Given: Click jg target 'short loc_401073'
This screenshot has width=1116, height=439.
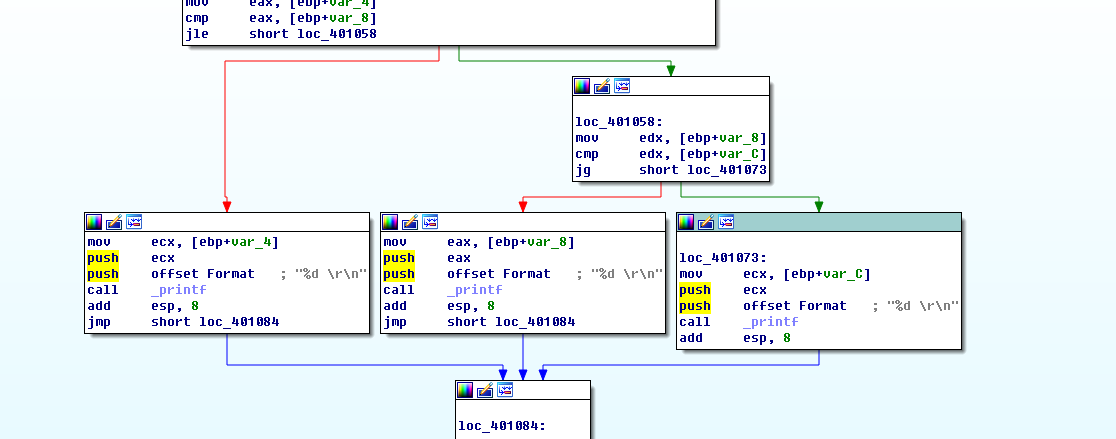Looking at the screenshot, I should tap(703, 170).
